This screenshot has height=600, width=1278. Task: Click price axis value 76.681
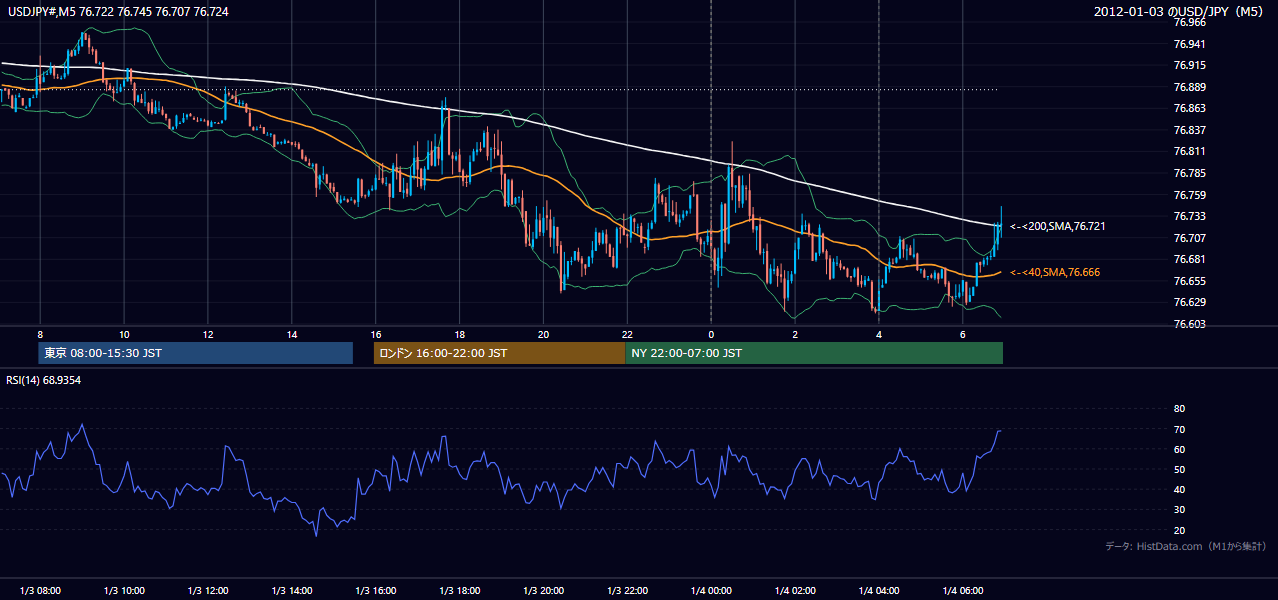tap(1190, 259)
